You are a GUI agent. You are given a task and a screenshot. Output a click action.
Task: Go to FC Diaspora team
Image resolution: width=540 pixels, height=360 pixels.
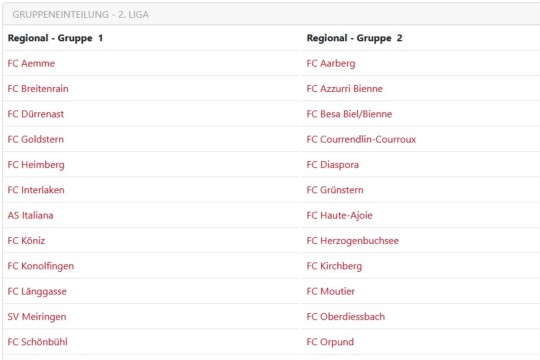333,165
